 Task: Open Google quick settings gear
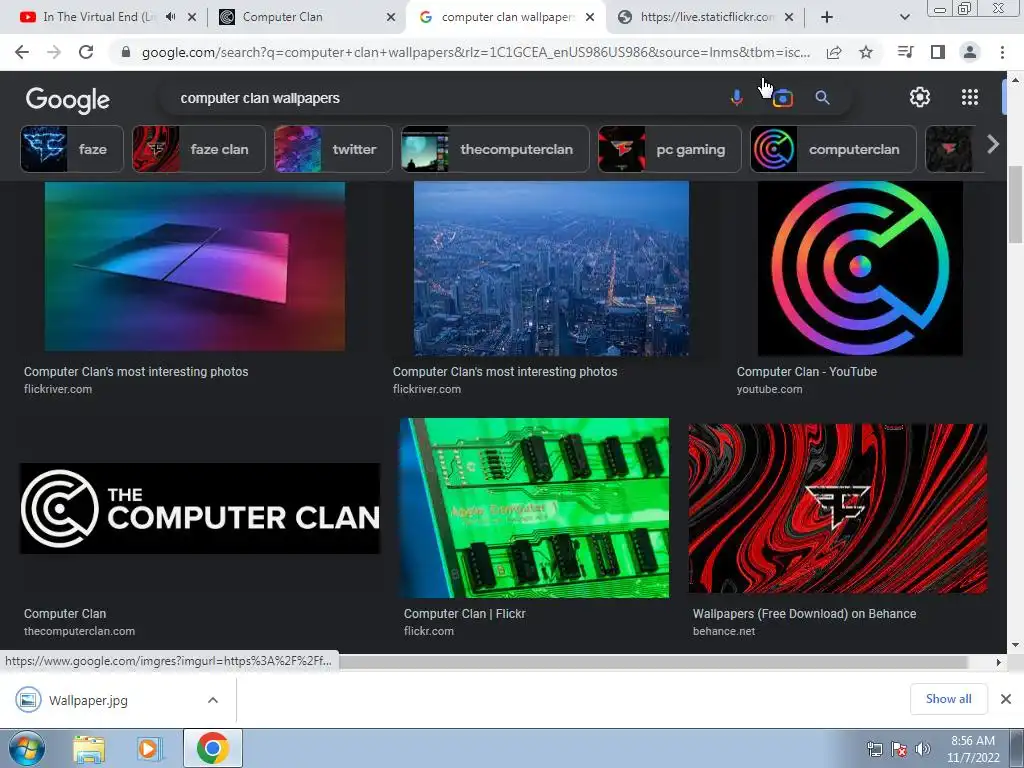coord(920,97)
